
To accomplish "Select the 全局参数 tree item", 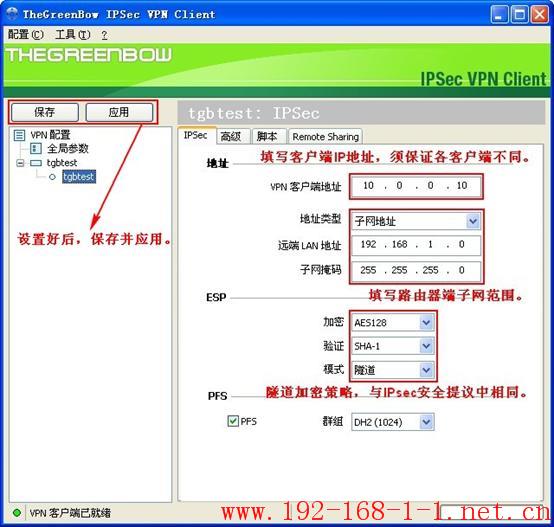I will tap(68, 148).
